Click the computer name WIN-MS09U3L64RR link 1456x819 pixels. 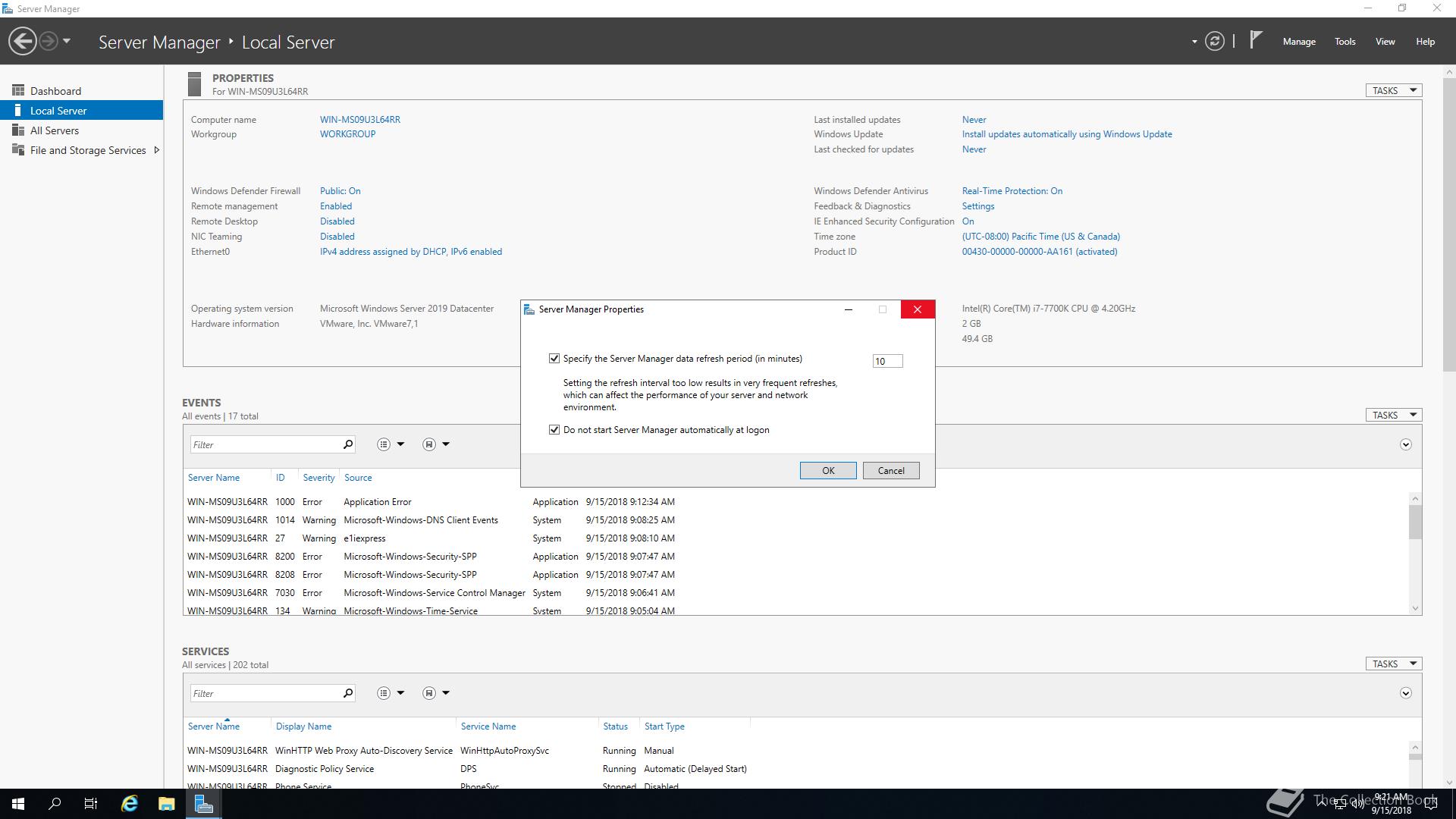tap(360, 120)
